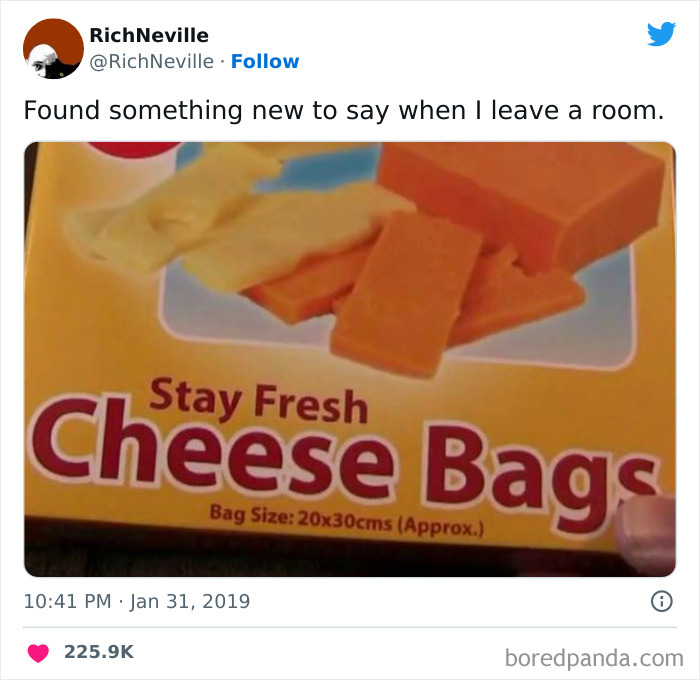Follow the RichNeville account
Viewport: 700px width, 680px height.
(x=265, y=62)
